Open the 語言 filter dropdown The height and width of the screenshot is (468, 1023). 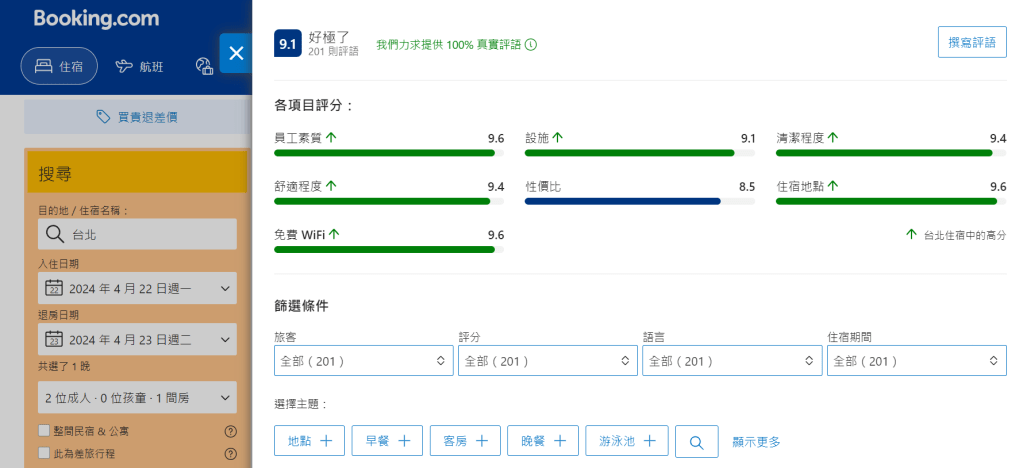pyautogui.click(x=731, y=361)
